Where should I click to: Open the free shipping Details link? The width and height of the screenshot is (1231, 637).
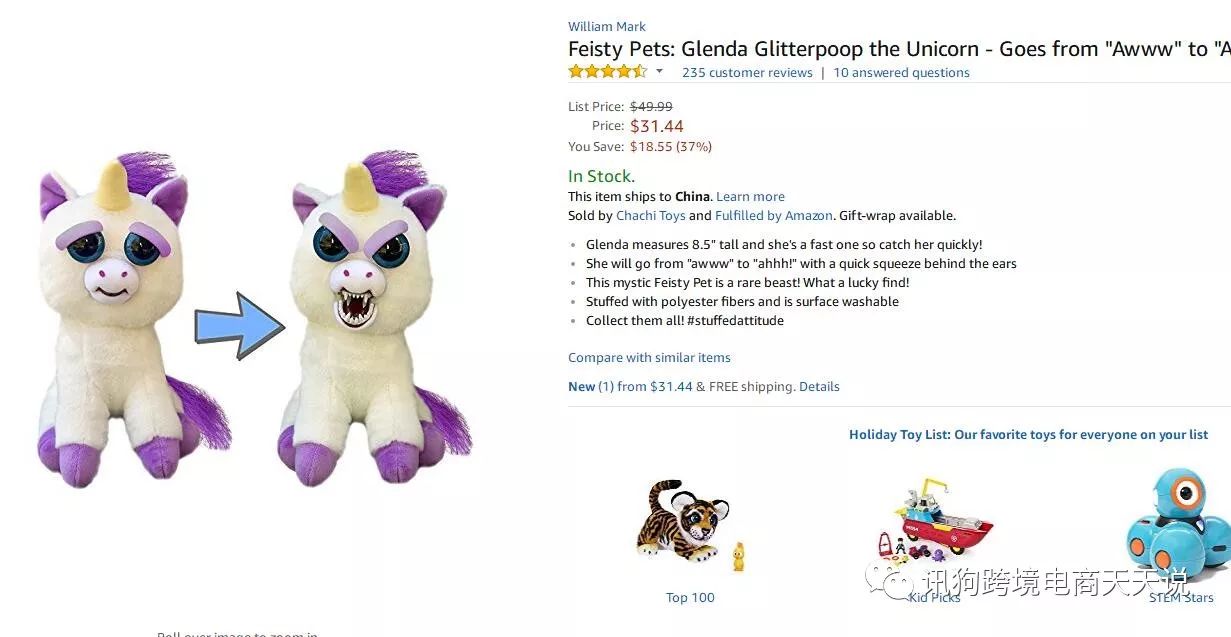[819, 386]
